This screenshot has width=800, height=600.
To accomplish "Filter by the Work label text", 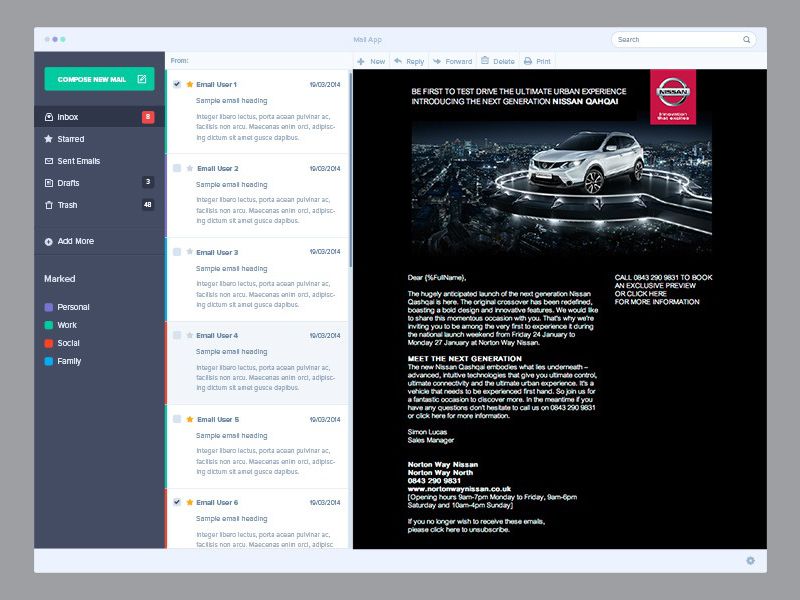I will coord(67,325).
